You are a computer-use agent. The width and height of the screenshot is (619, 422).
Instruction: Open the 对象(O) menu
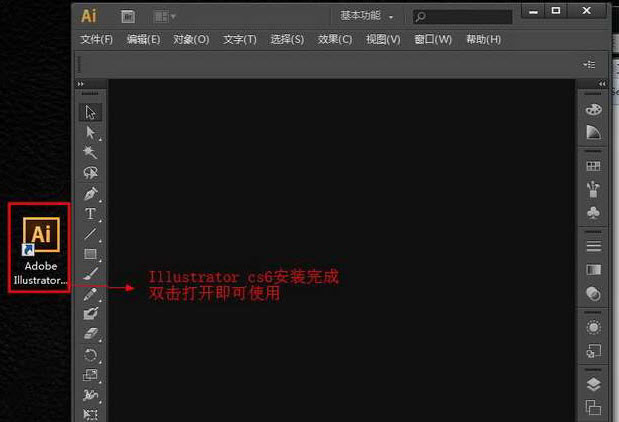click(191, 39)
